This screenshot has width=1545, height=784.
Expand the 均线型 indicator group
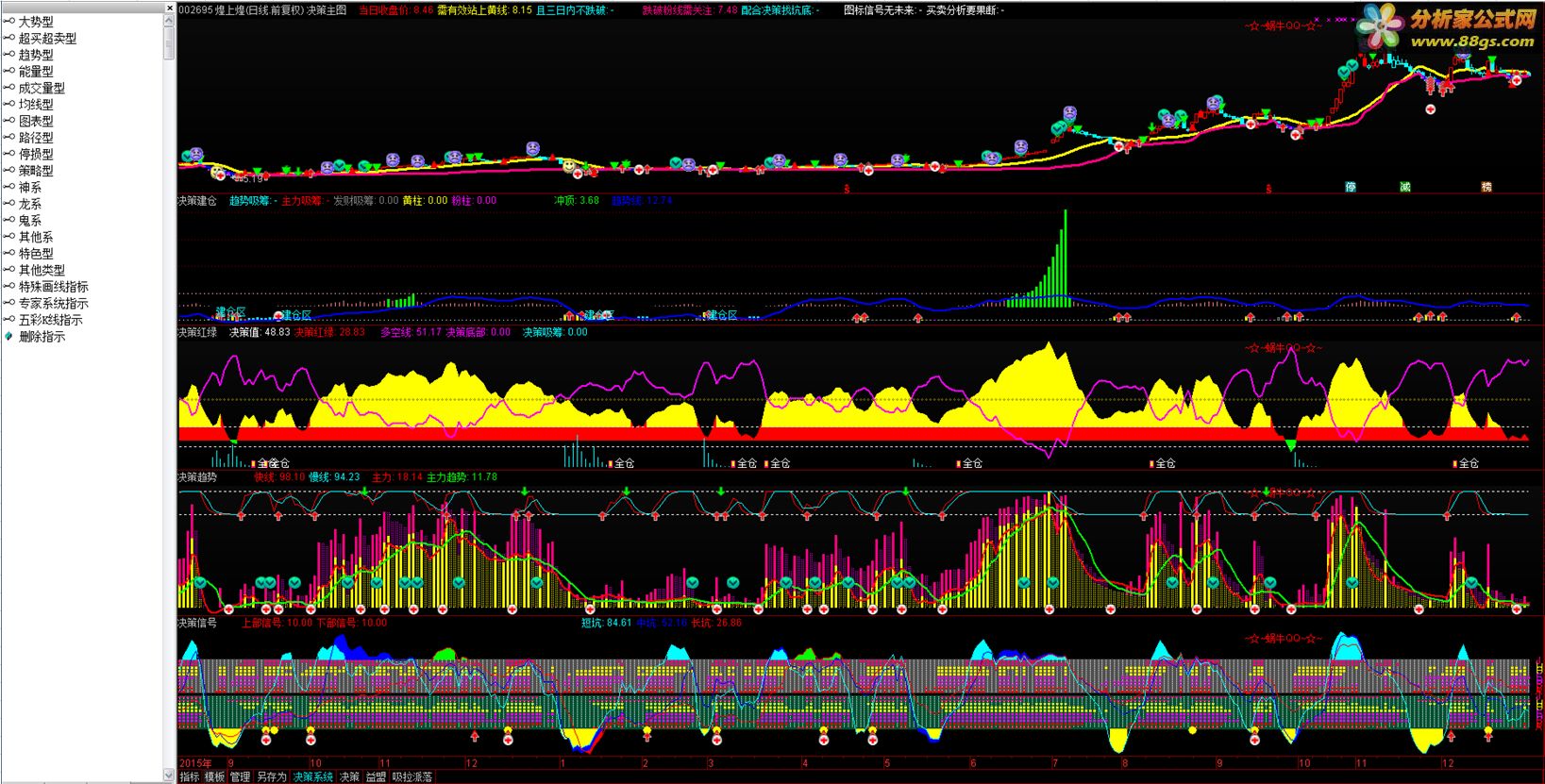click(x=36, y=105)
